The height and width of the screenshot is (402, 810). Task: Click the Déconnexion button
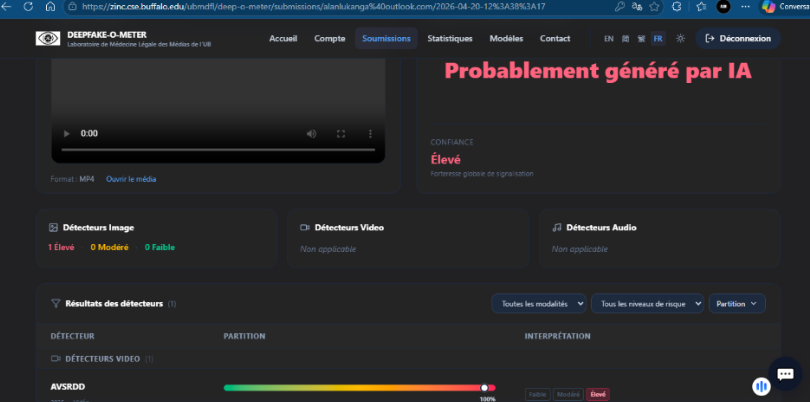pos(738,39)
